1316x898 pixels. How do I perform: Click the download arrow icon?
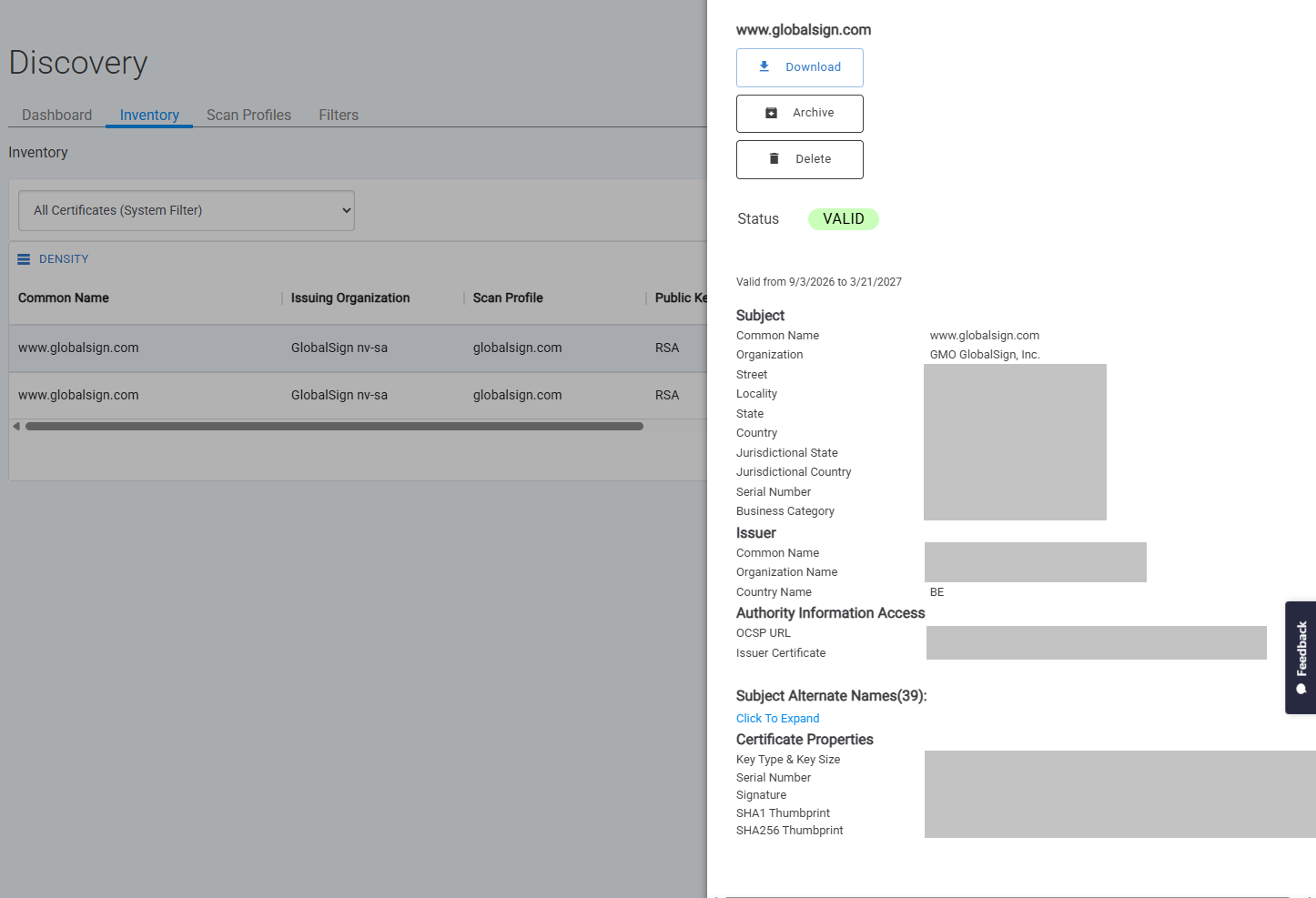pos(764,66)
